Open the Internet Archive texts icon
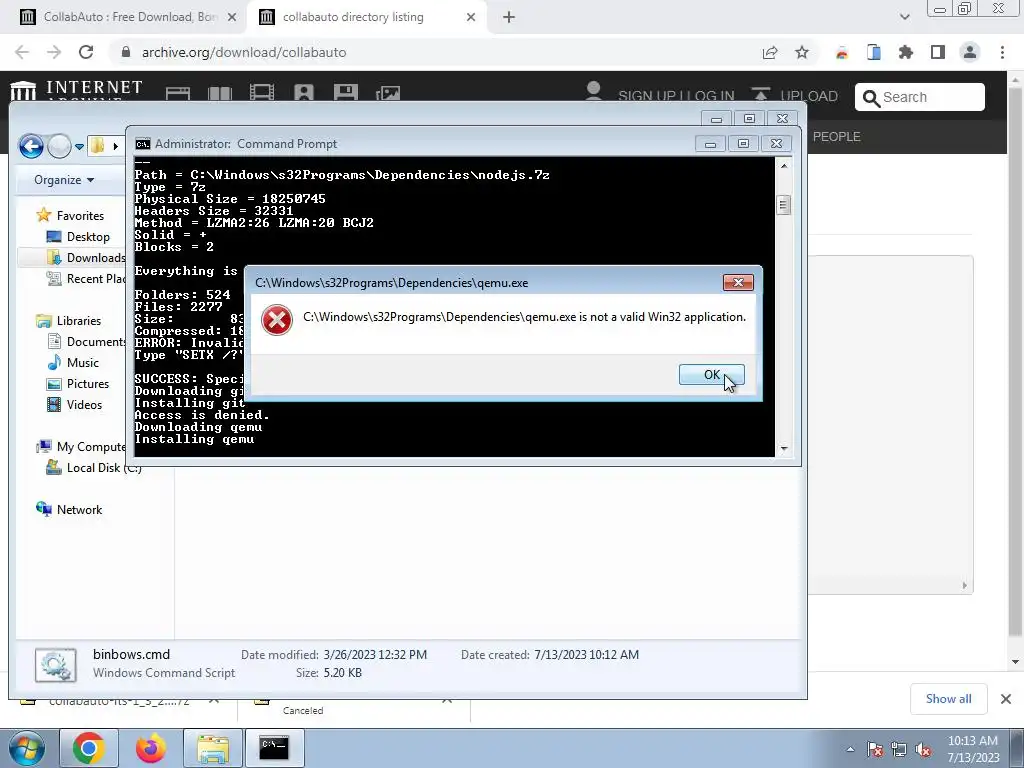1024x768 pixels. (x=220, y=93)
